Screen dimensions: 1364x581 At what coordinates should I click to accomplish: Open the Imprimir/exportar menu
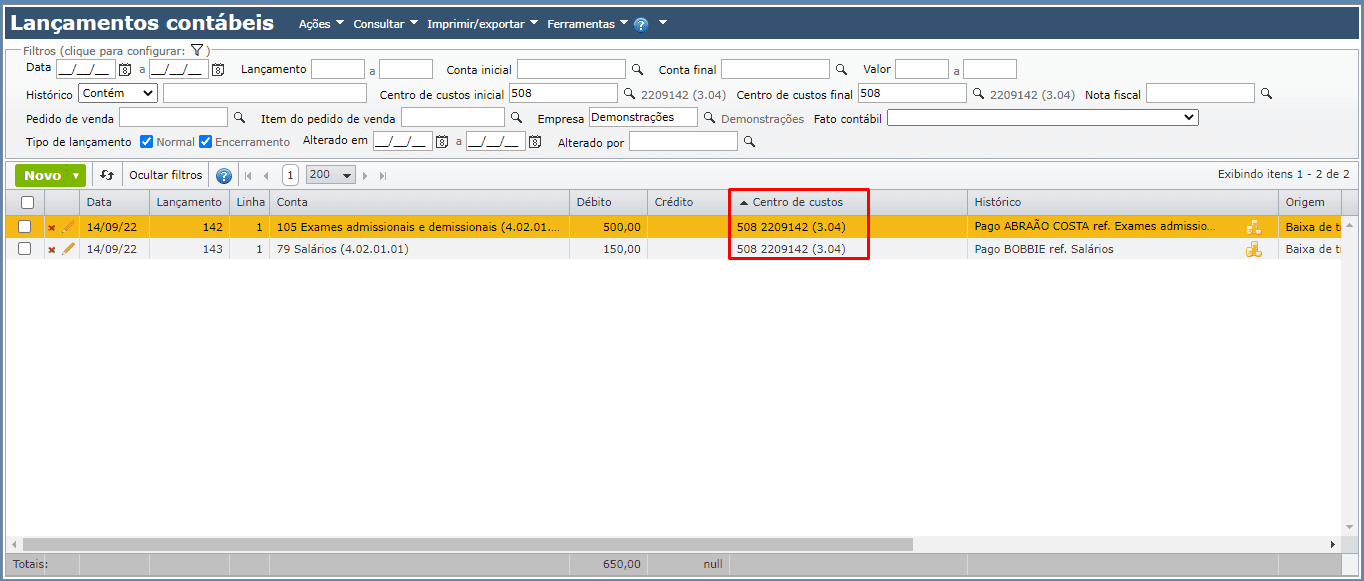coord(482,24)
